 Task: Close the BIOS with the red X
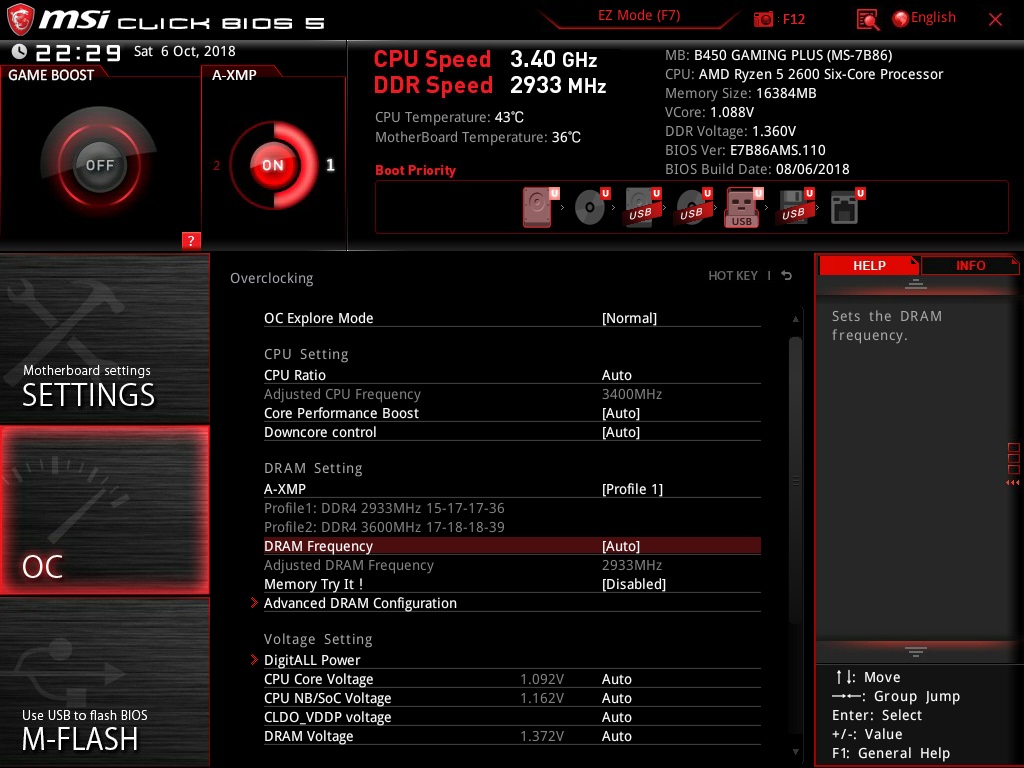(x=995, y=20)
